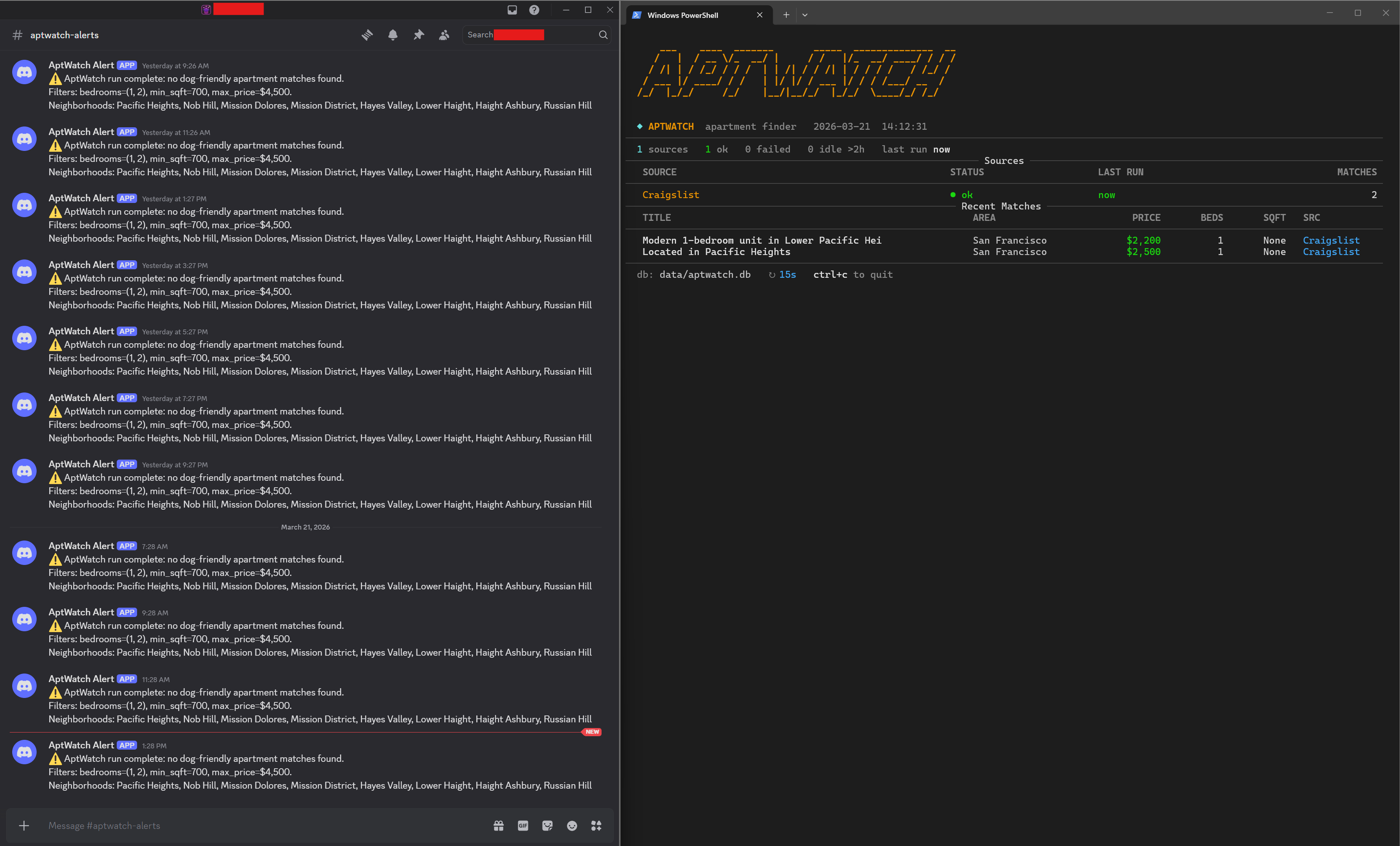
Task: Click avatar of Yesterday 9:26 AM message
Action: (24, 72)
